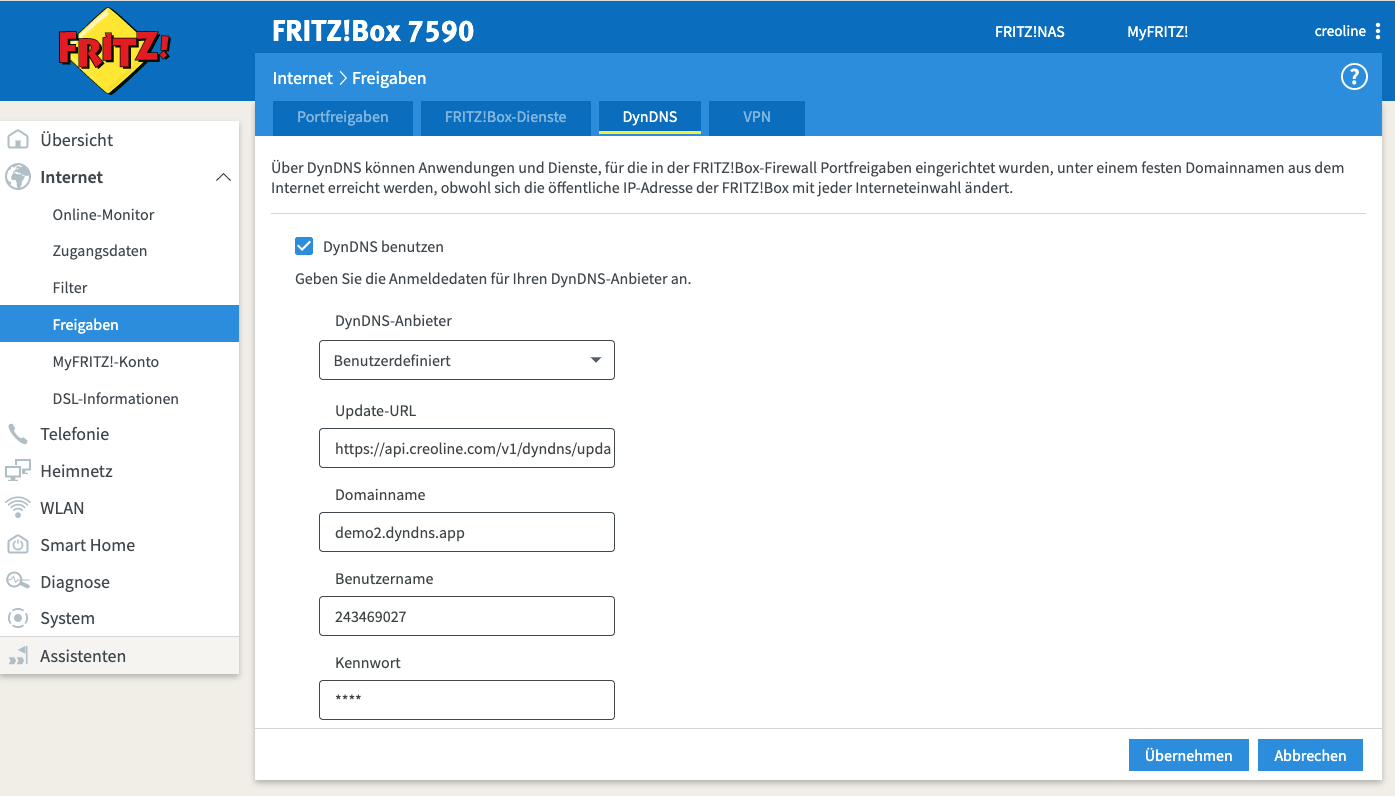
Task: Open FRITZ!NAS in the header
Action: coord(1030,32)
